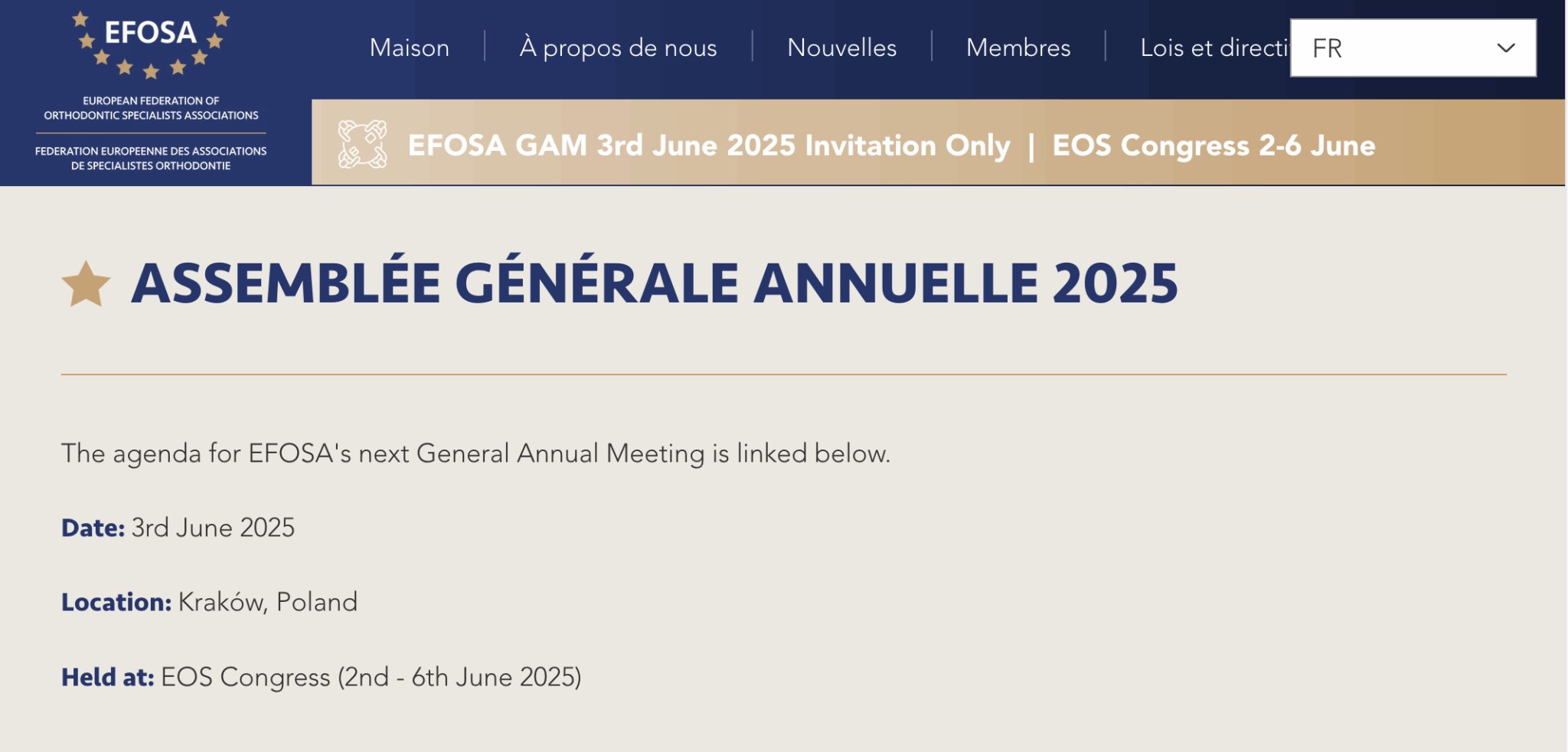1568x752 pixels.
Task: Expand language list with chevron arrow
Action: (x=1505, y=47)
